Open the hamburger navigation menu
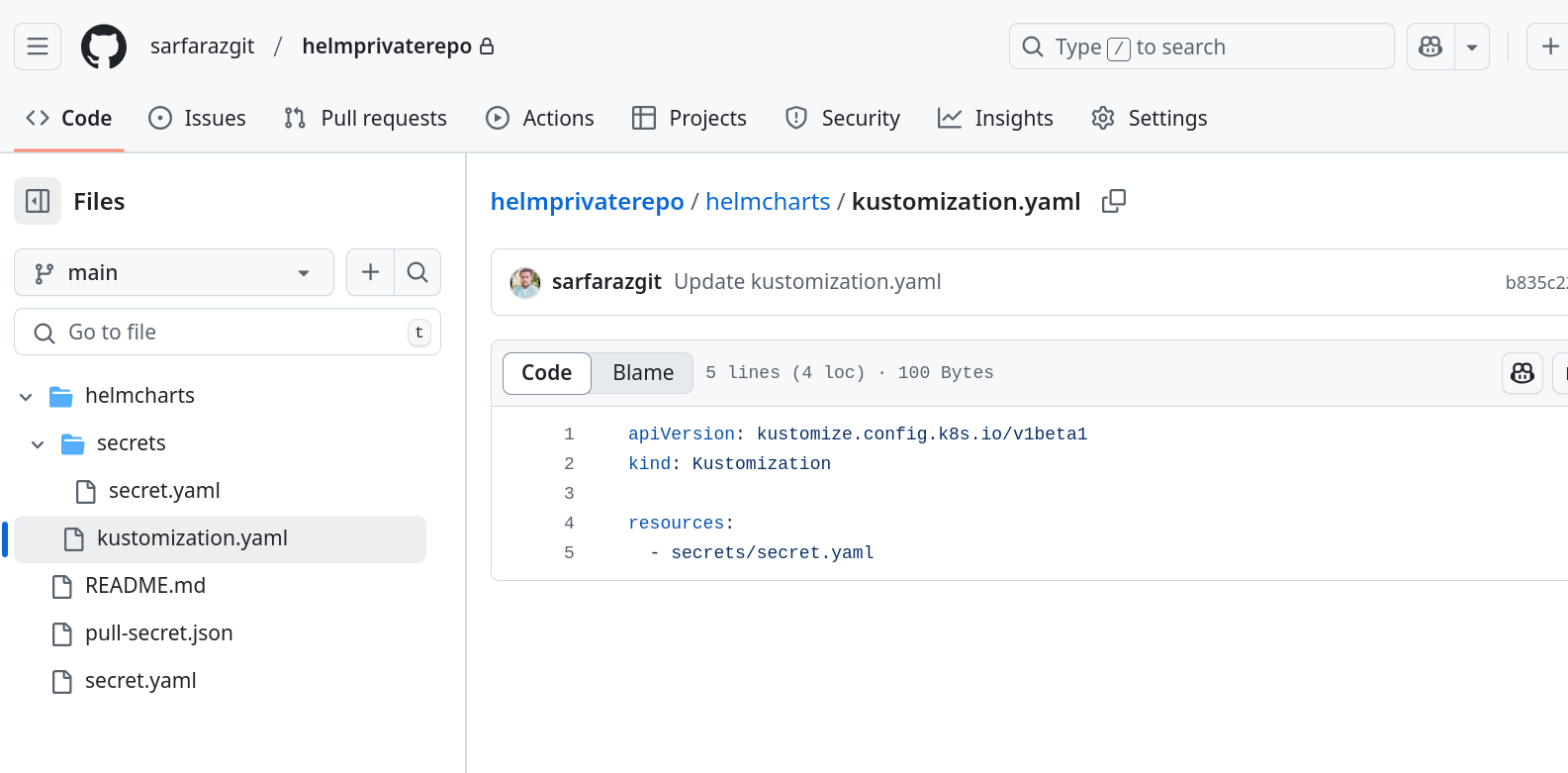Screen dimensions: 1568x773 coord(38,47)
